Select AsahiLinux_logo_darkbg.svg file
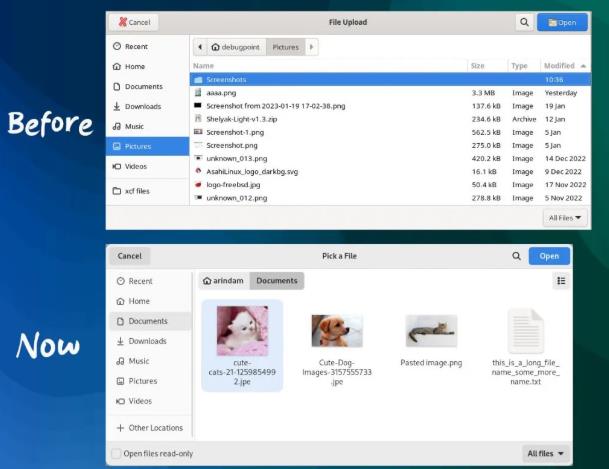Viewport: 609px width, 469px height. coord(390,172)
